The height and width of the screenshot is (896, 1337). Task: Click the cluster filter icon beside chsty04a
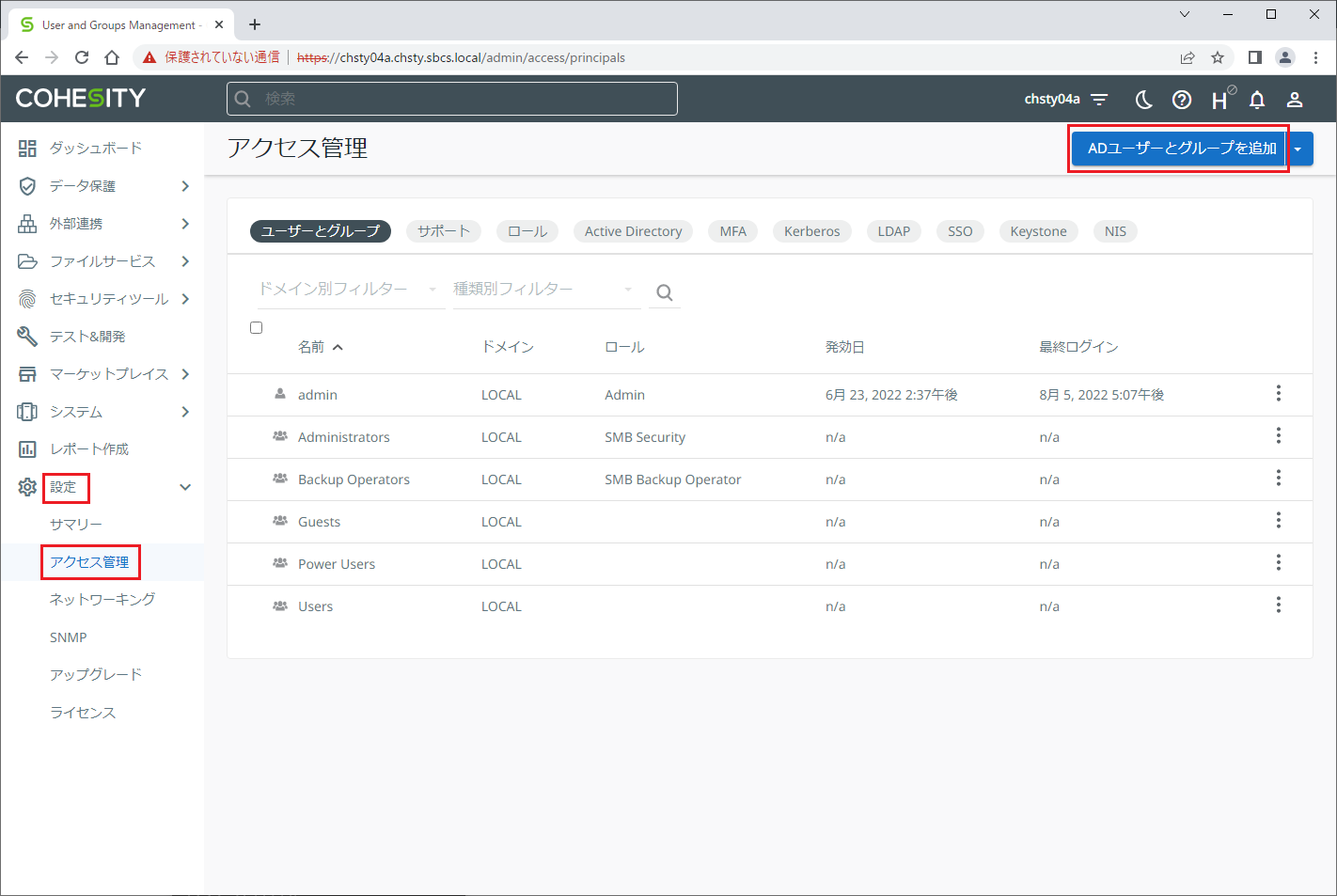1099,100
